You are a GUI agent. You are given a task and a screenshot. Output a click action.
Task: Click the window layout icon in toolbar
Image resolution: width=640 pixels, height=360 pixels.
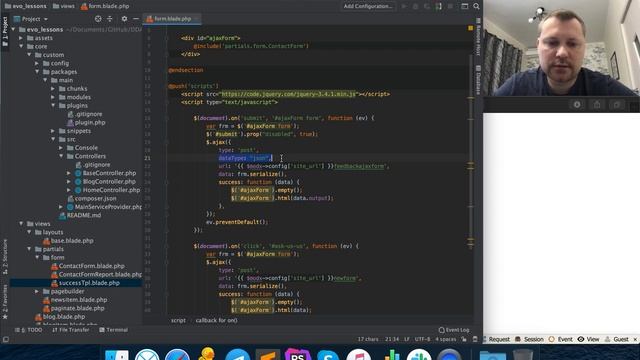(x=464, y=6)
